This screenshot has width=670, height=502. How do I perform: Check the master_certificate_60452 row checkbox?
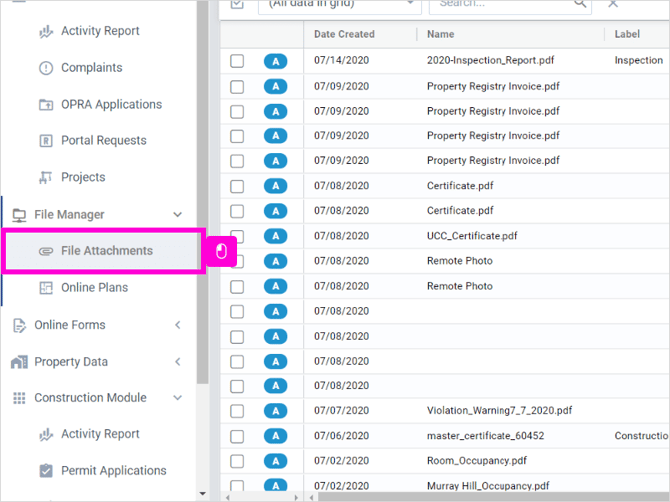[237, 436]
